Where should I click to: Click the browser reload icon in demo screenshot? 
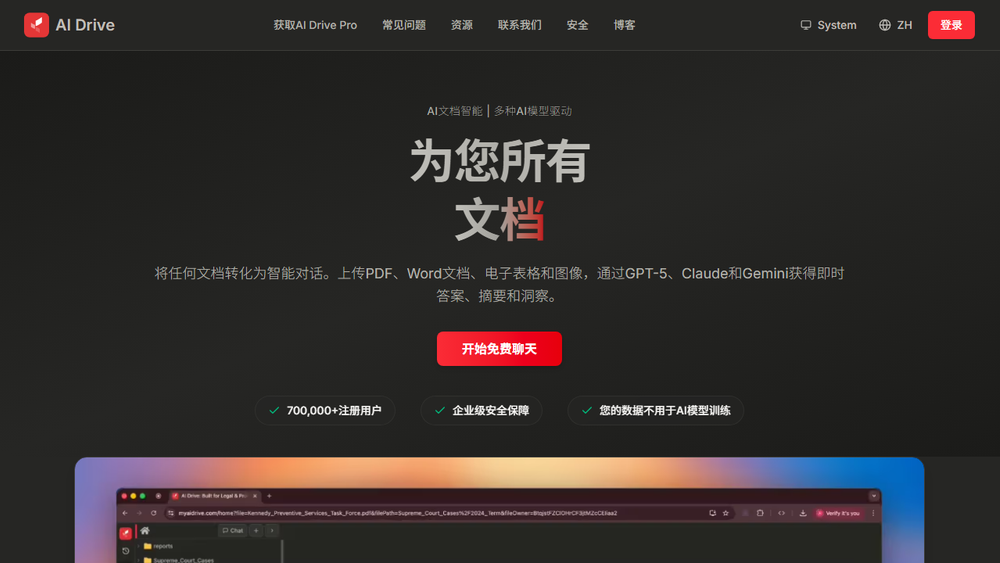[154, 513]
